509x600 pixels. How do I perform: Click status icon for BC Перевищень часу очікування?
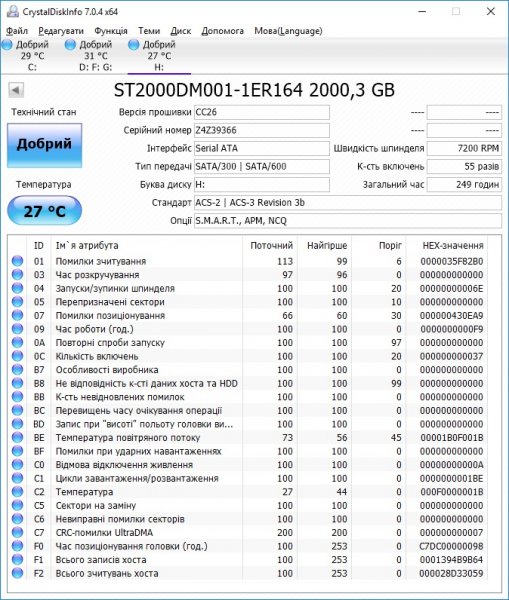[x=17, y=411]
